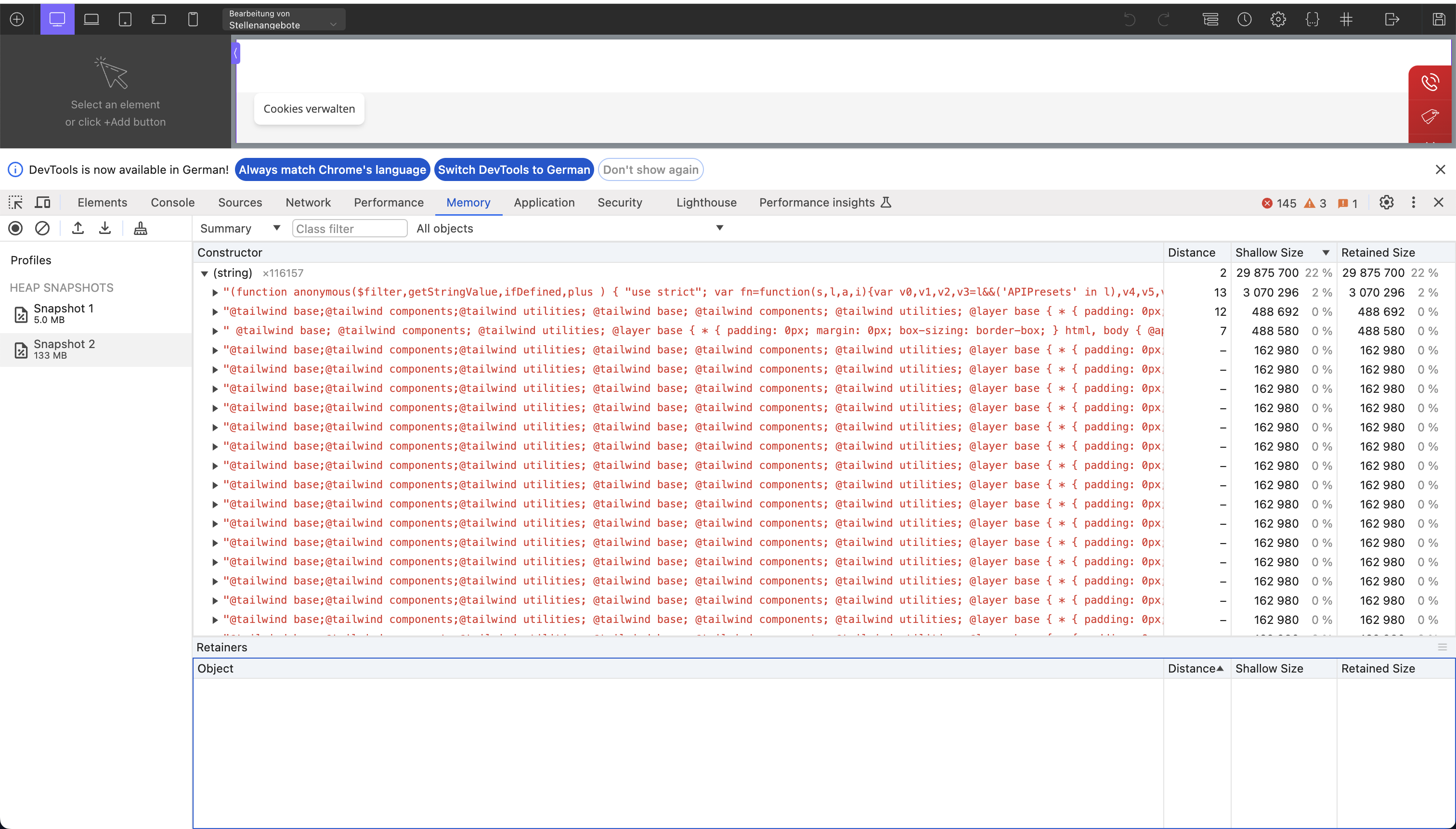
Task: Click the save profile download icon
Action: coord(105,228)
